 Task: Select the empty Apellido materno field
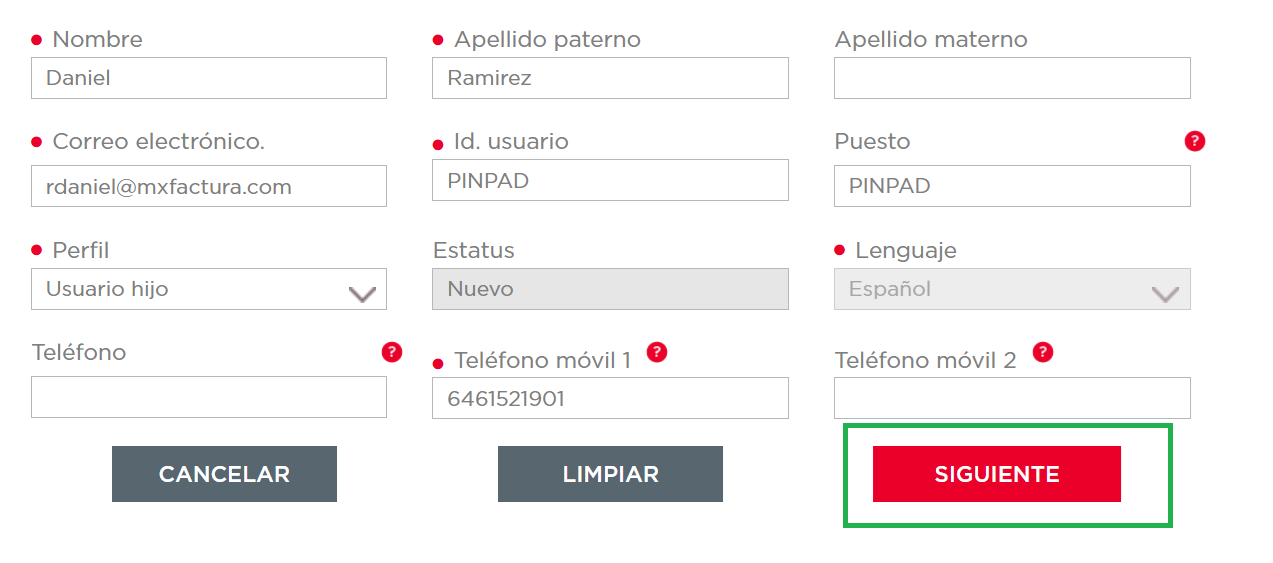pos(1011,78)
